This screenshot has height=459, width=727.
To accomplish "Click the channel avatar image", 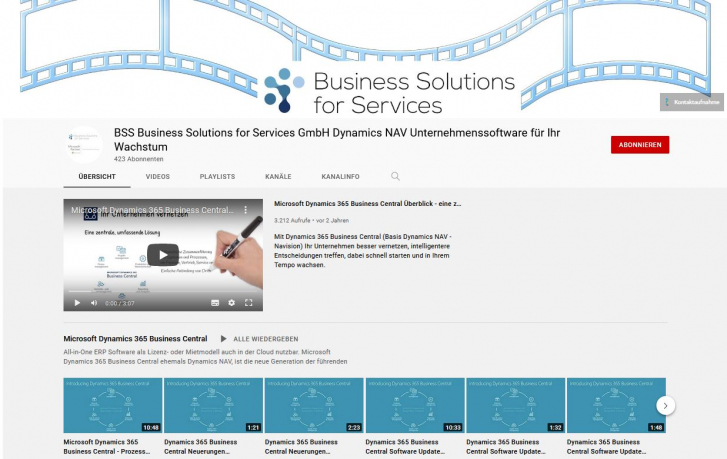I will (x=84, y=145).
